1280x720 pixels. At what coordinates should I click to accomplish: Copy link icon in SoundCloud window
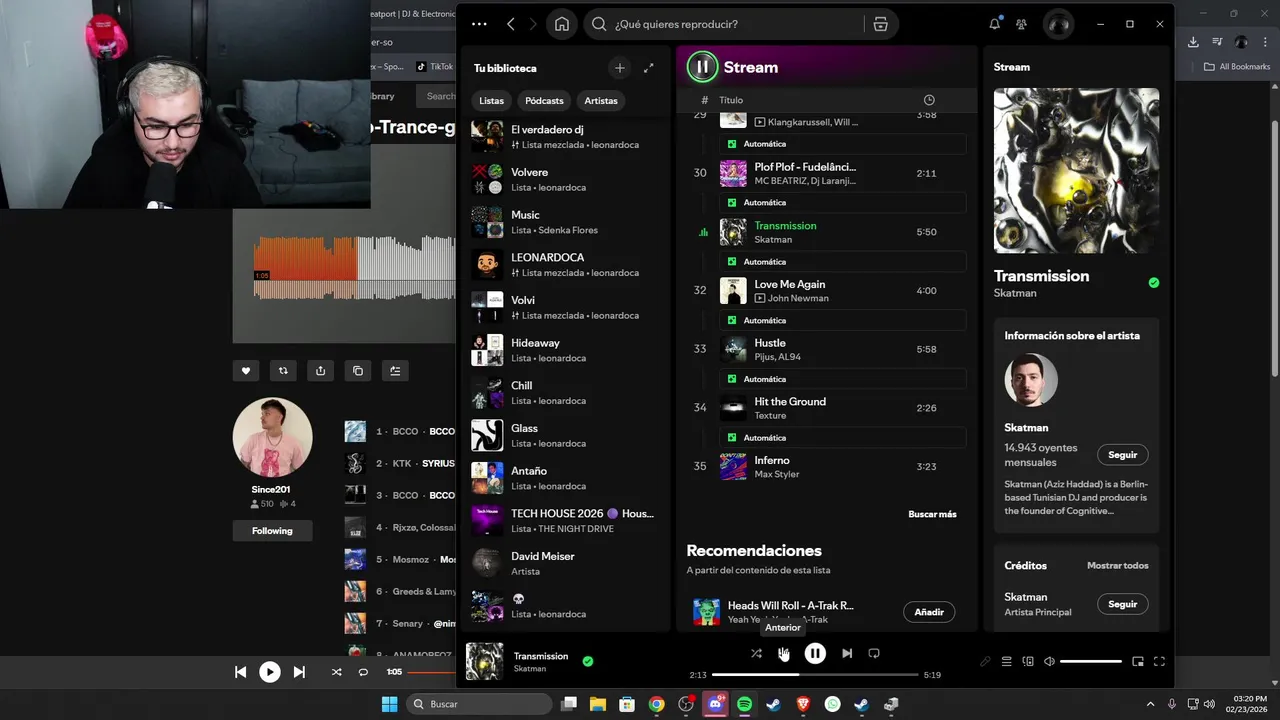pyautogui.click(x=358, y=370)
